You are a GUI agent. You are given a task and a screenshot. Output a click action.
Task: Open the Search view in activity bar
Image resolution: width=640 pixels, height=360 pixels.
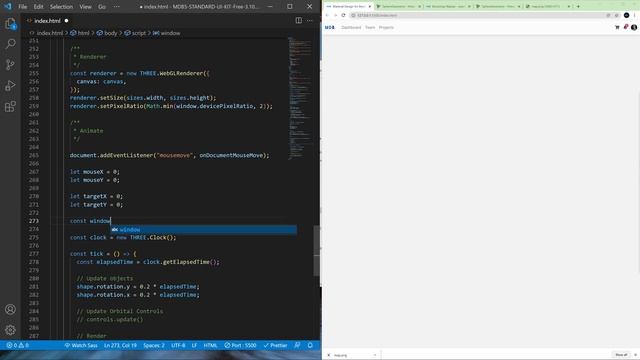(10, 44)
